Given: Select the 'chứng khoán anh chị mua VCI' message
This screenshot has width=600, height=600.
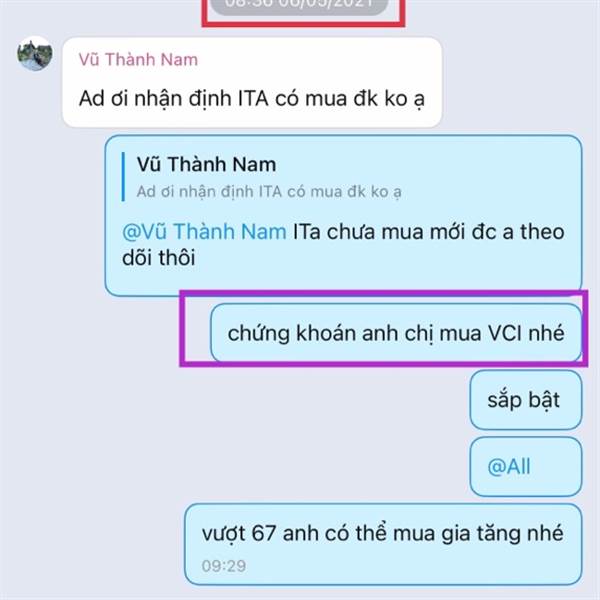Looking at the screenshot, I should coord(396,333).
